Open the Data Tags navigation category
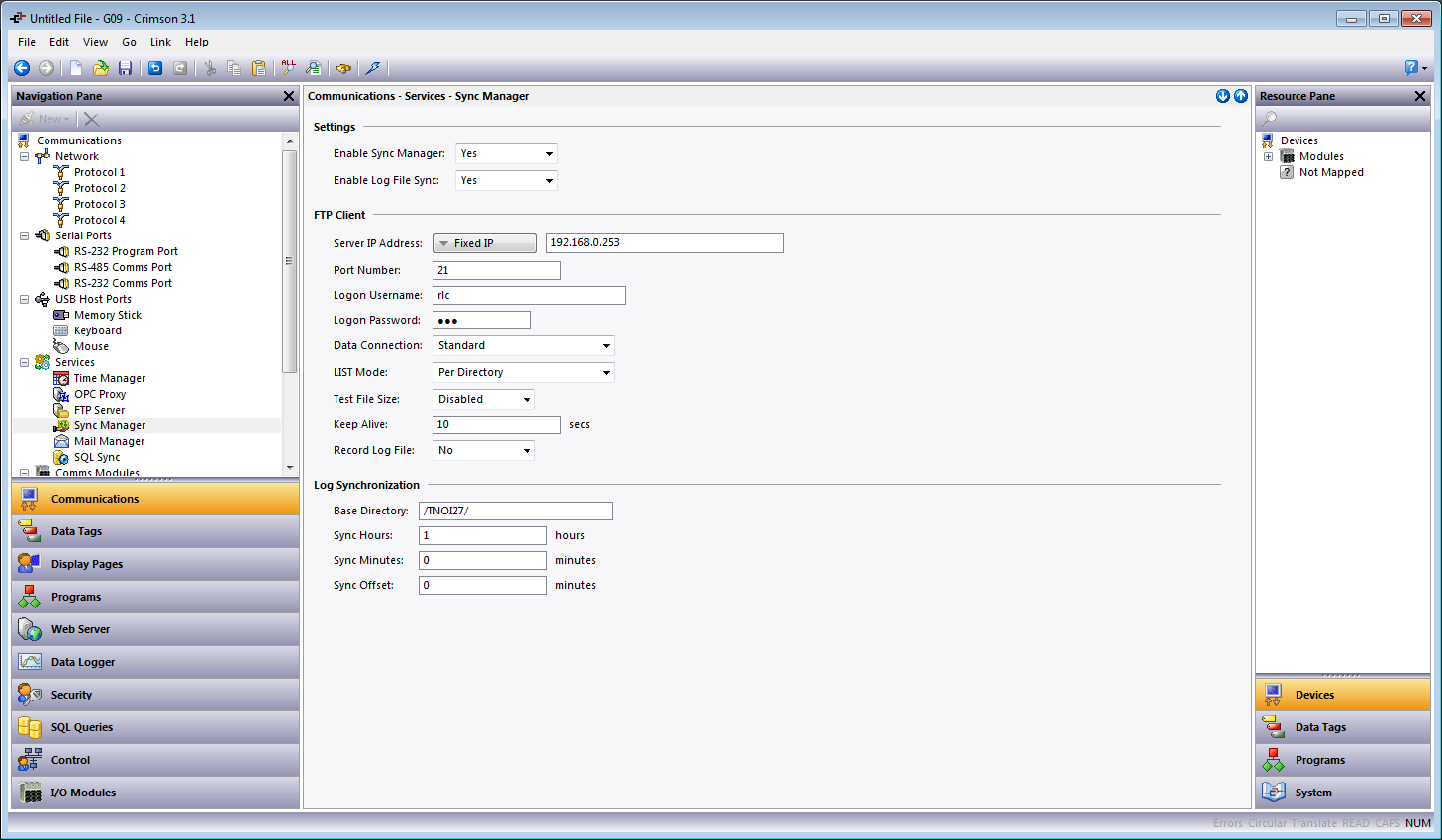Image resolution: width=1442 pixels, height=840 pixels. [155, 531]
